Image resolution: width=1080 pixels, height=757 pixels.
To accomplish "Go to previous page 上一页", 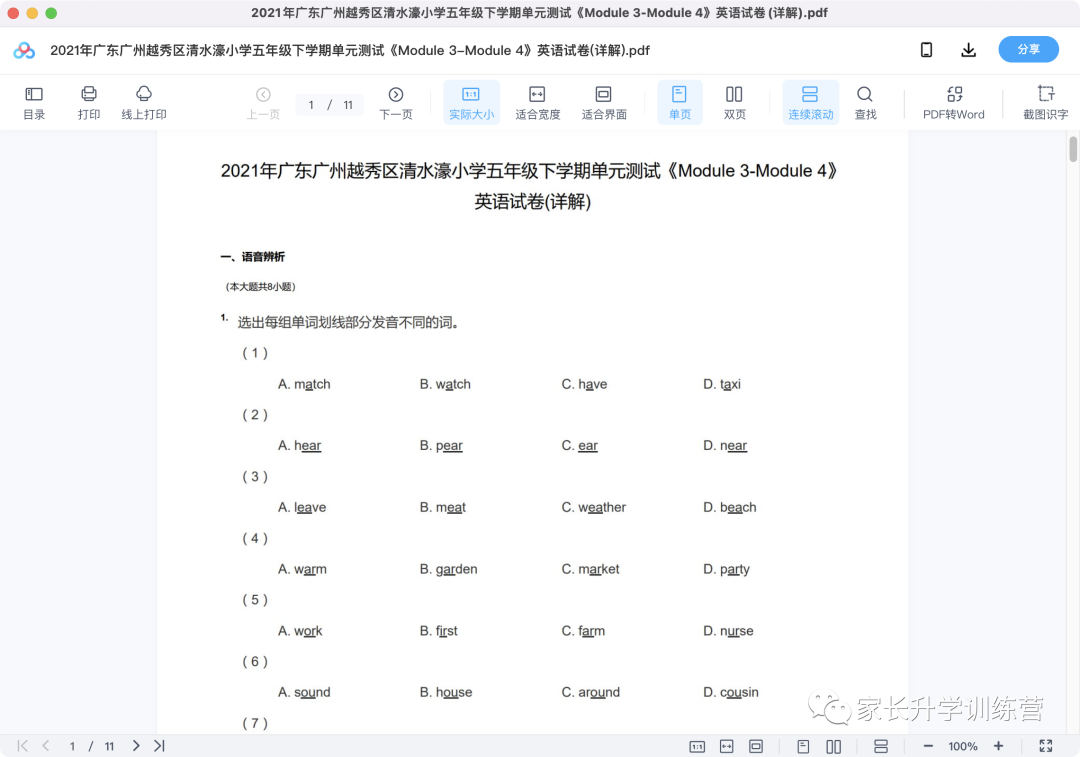I will click(263, 103).
